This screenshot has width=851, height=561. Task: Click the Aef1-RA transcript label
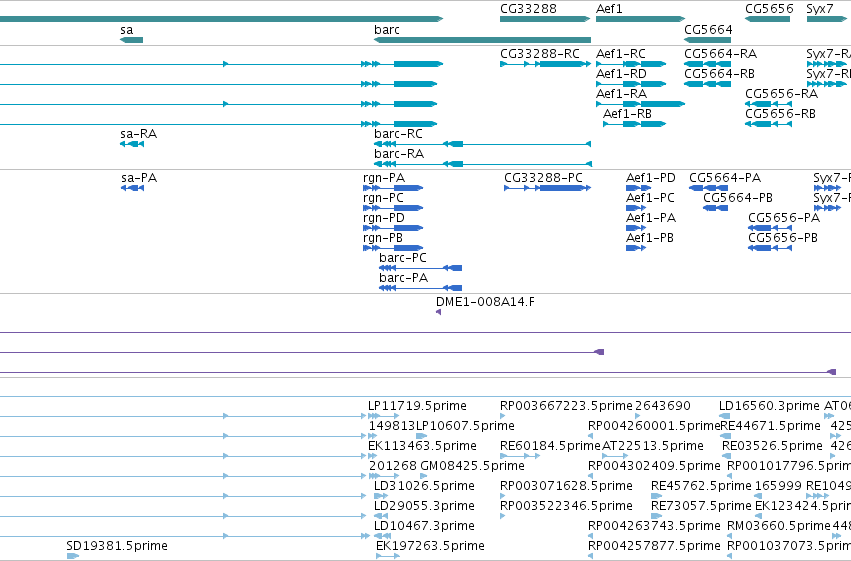[x=621, y=94]
